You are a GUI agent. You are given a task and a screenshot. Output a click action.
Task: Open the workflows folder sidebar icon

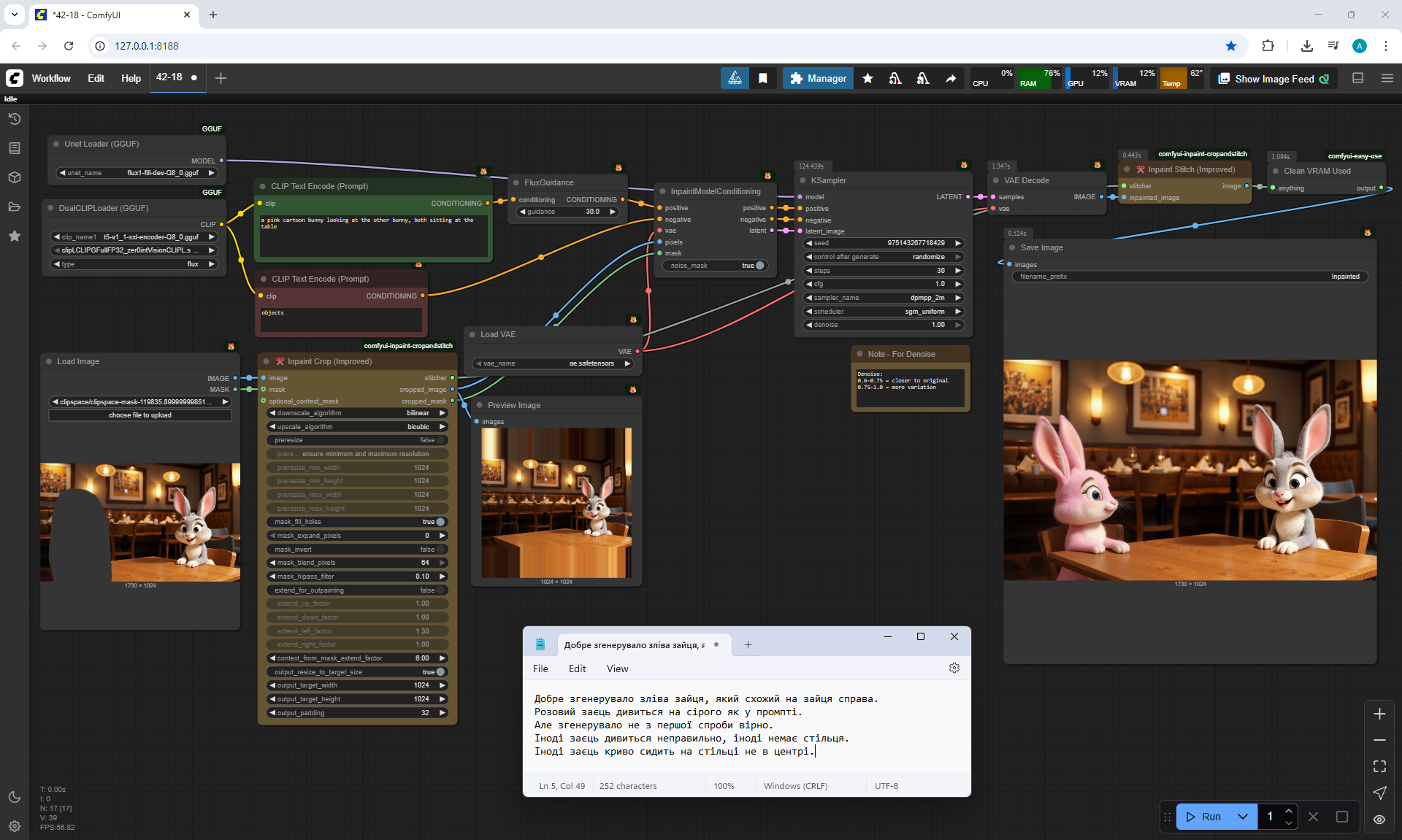[x=15, y=207]
